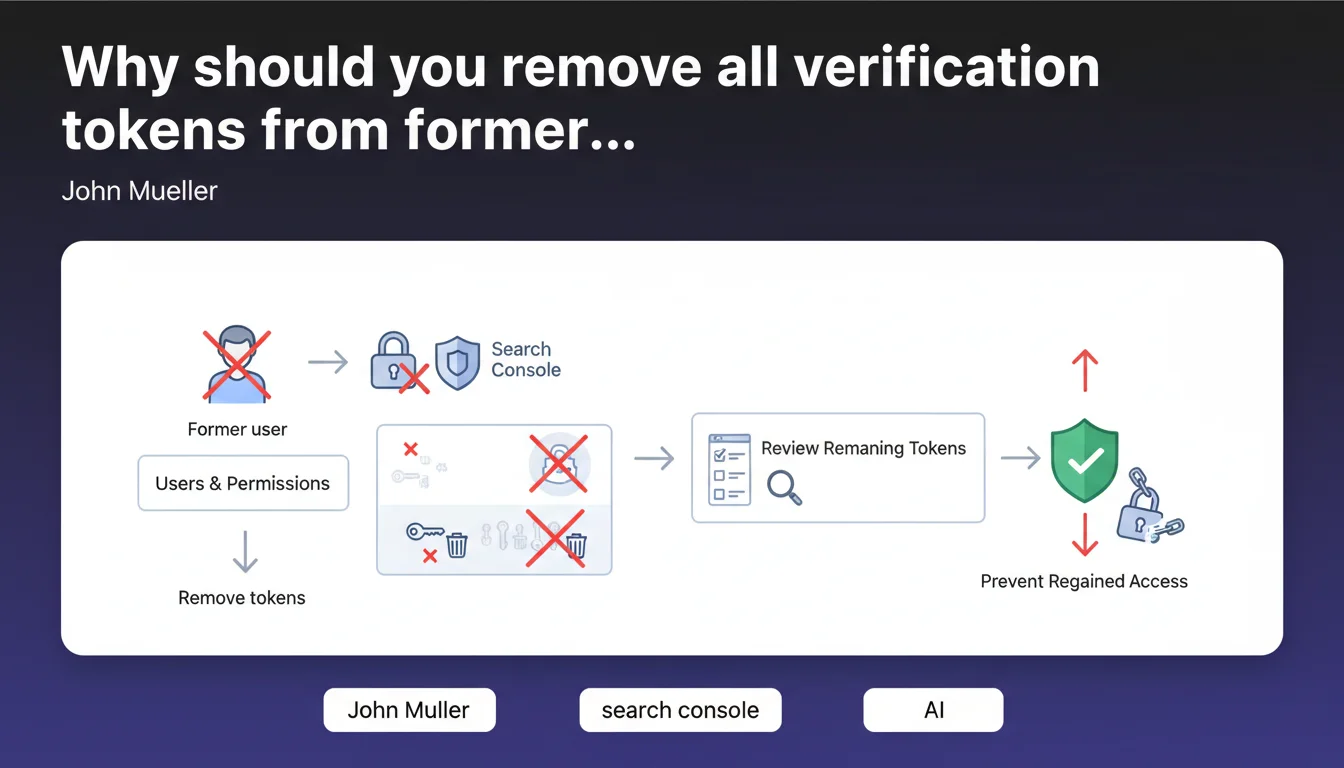Click the crossed-out circular lock in the token panel
Image resolution: width=1344 pixels, height=768 pixels.
click(x=557, y=463)
